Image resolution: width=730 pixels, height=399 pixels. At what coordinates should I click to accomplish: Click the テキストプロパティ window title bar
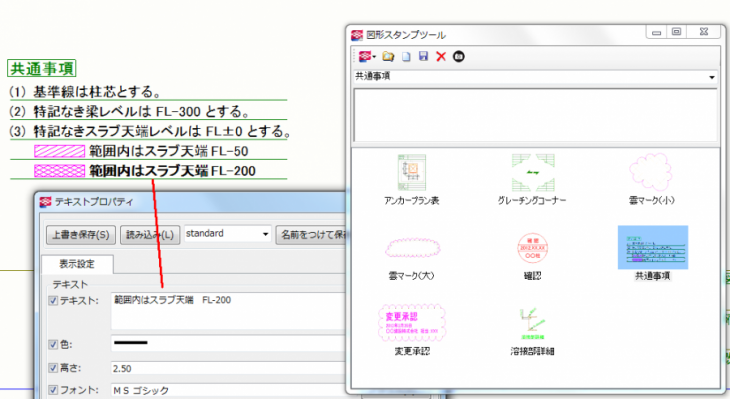point(191,202)
